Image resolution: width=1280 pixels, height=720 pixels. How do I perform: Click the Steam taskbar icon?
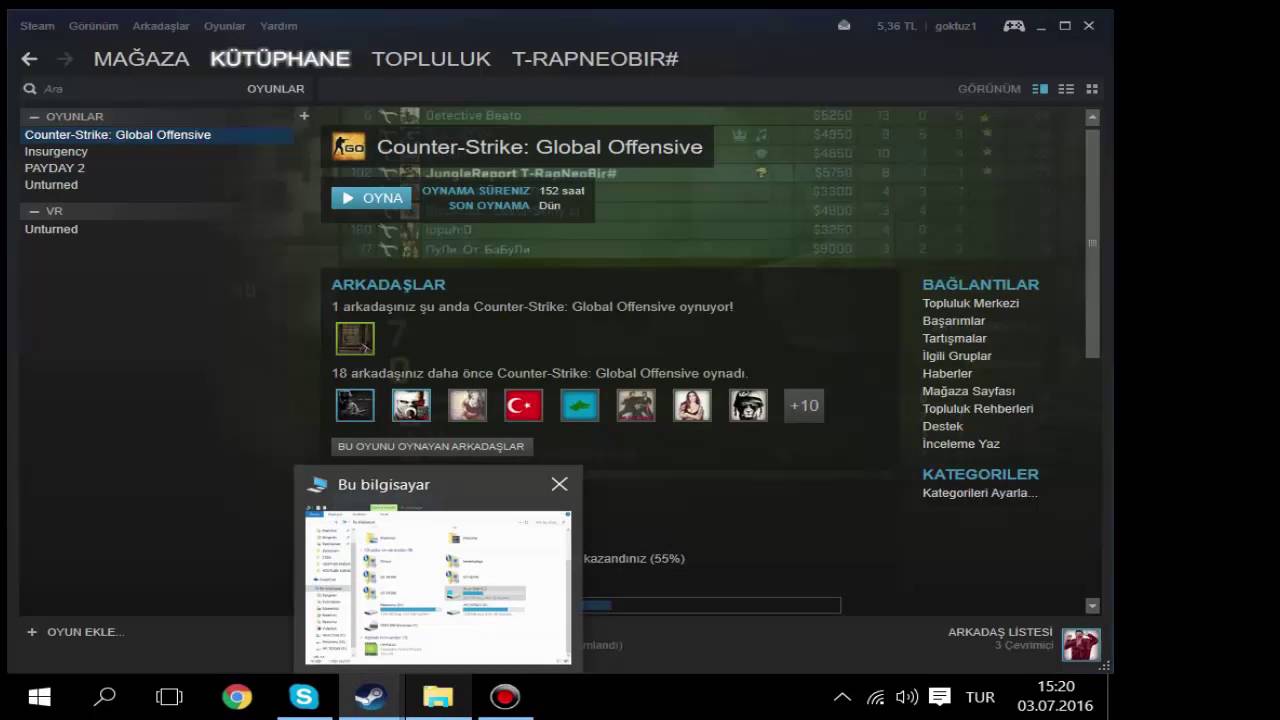[371, 697]
